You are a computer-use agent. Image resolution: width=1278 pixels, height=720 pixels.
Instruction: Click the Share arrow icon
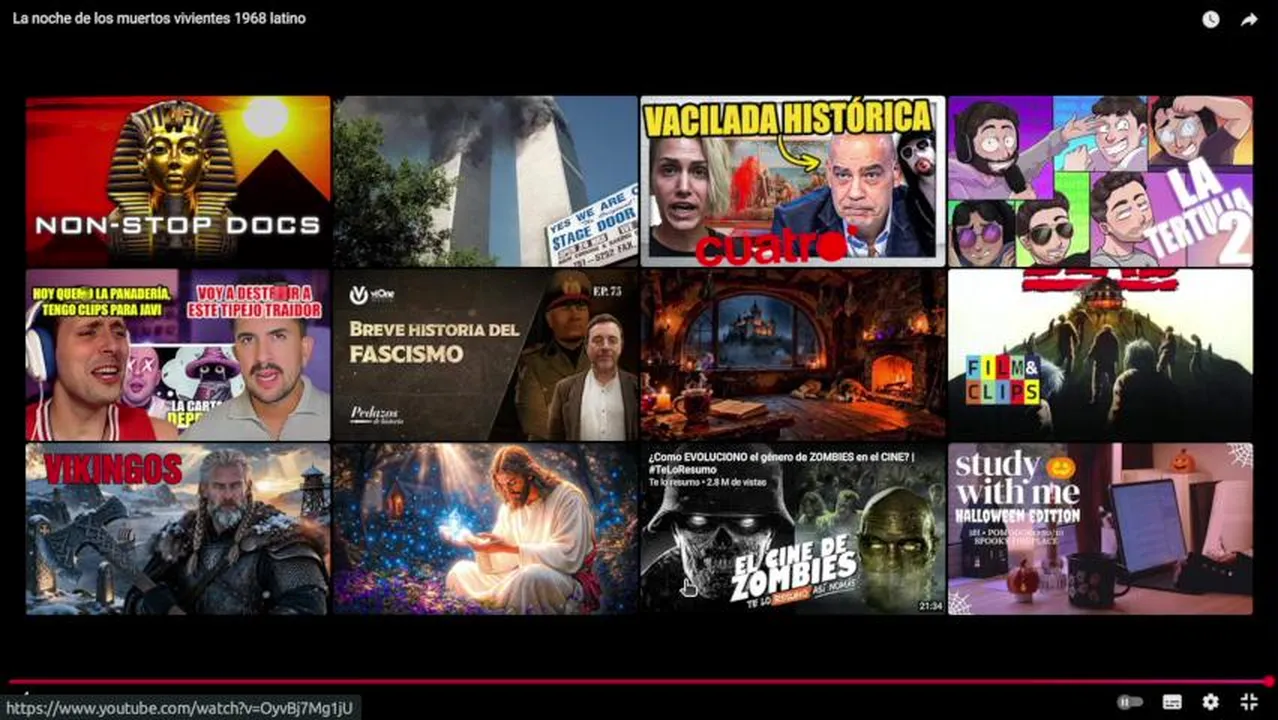click(x=1249, y=19)
